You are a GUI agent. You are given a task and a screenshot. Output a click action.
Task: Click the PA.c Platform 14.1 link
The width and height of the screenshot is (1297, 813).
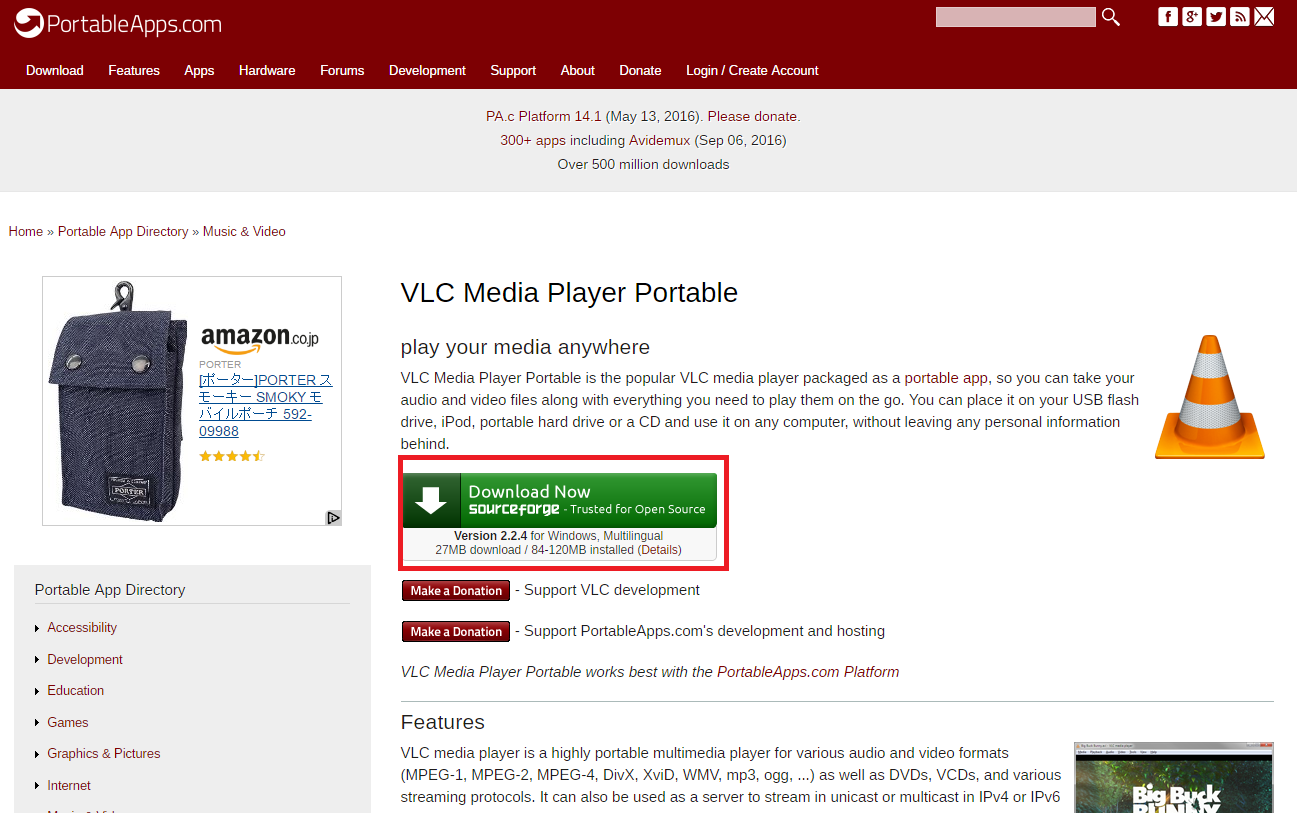(x=544, y=116)
